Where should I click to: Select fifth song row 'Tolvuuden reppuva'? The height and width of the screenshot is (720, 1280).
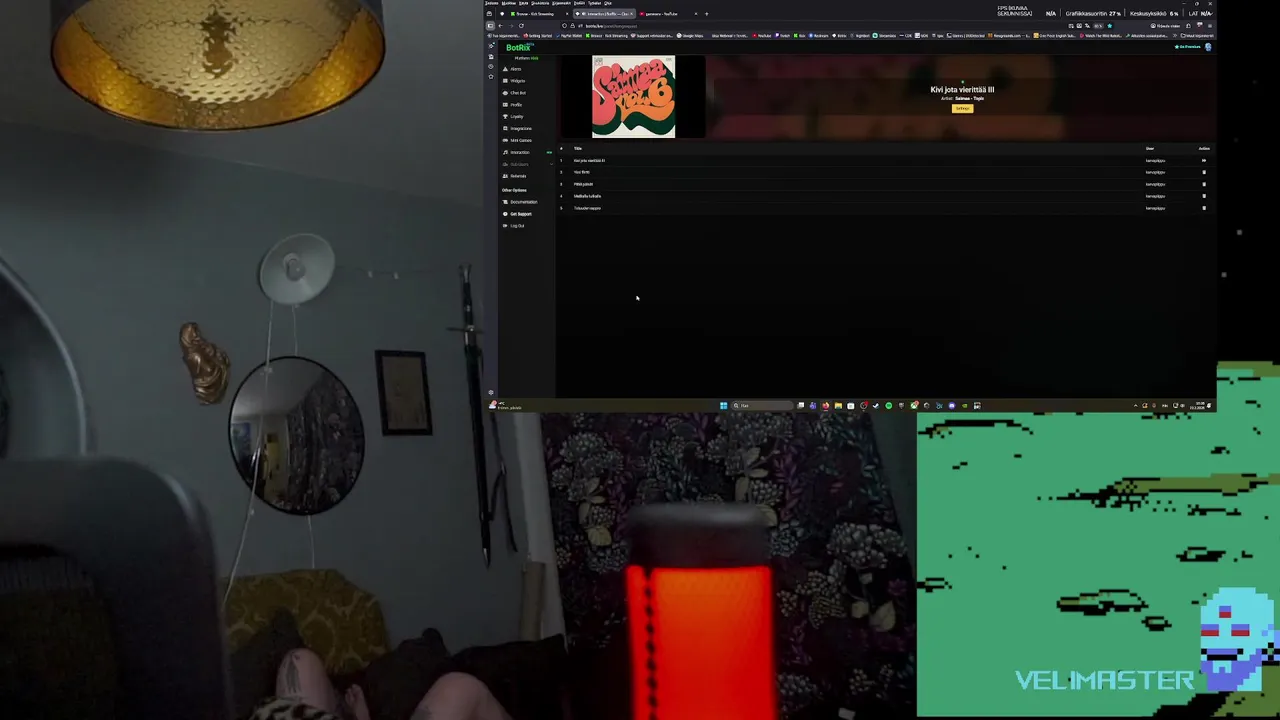(x=886, y=208)
